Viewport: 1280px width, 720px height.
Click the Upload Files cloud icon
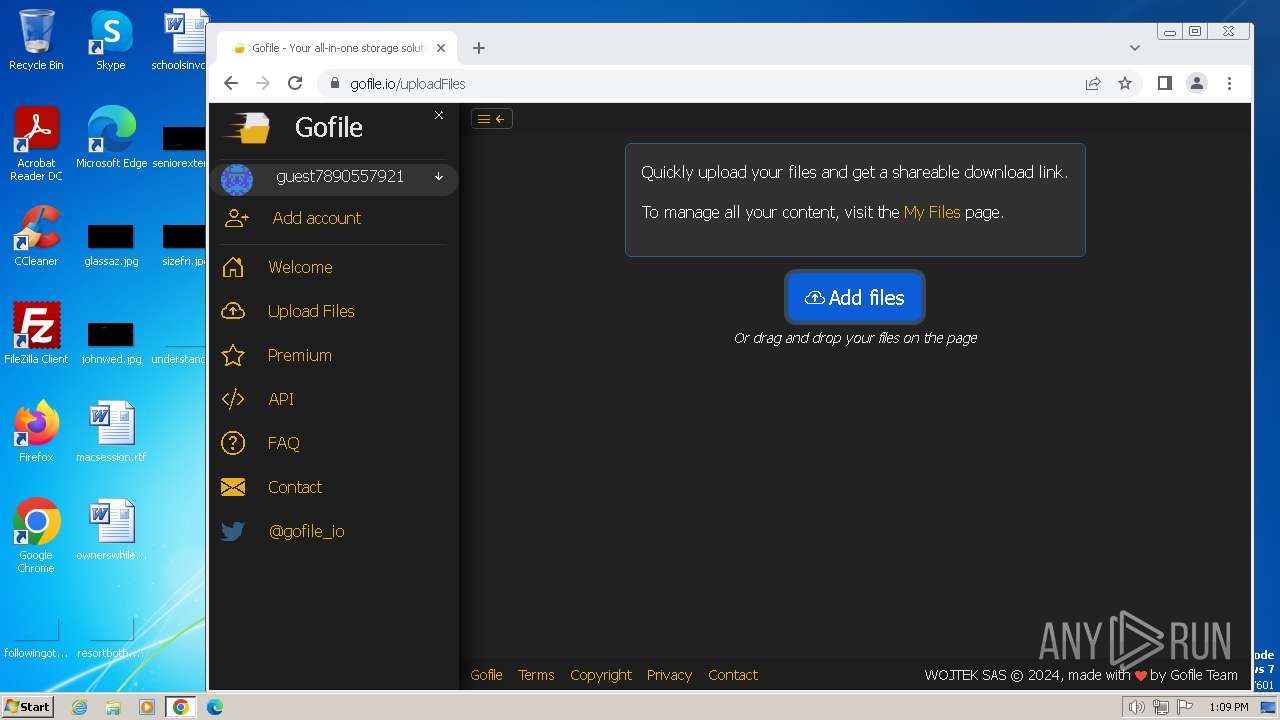[x=233, y=311]
